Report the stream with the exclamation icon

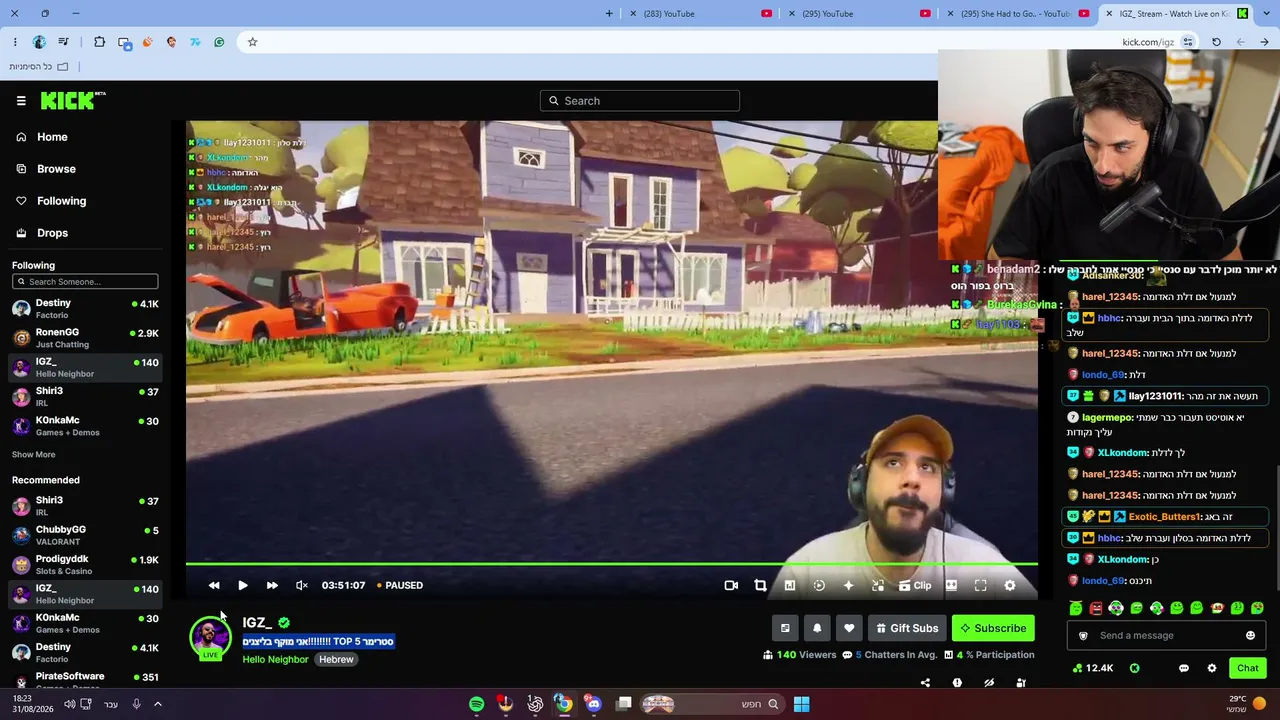click(x=957, y=683)
